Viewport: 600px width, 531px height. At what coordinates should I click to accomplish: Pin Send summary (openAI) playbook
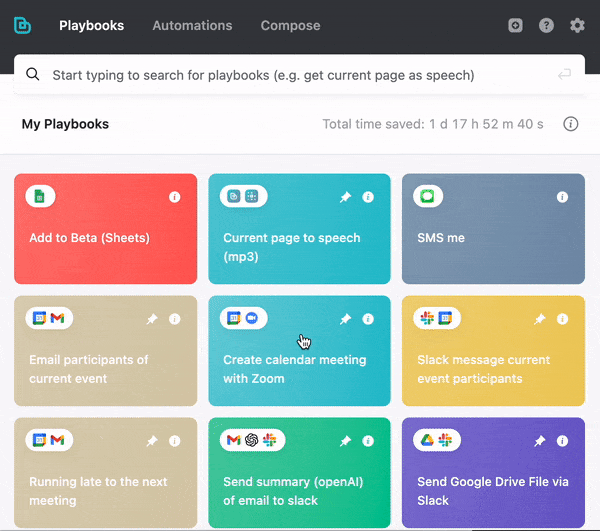(345, 441)
